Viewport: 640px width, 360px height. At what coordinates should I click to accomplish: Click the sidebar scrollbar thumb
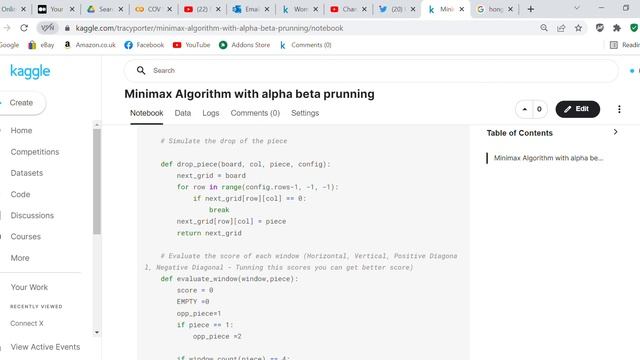pos(97,182)
